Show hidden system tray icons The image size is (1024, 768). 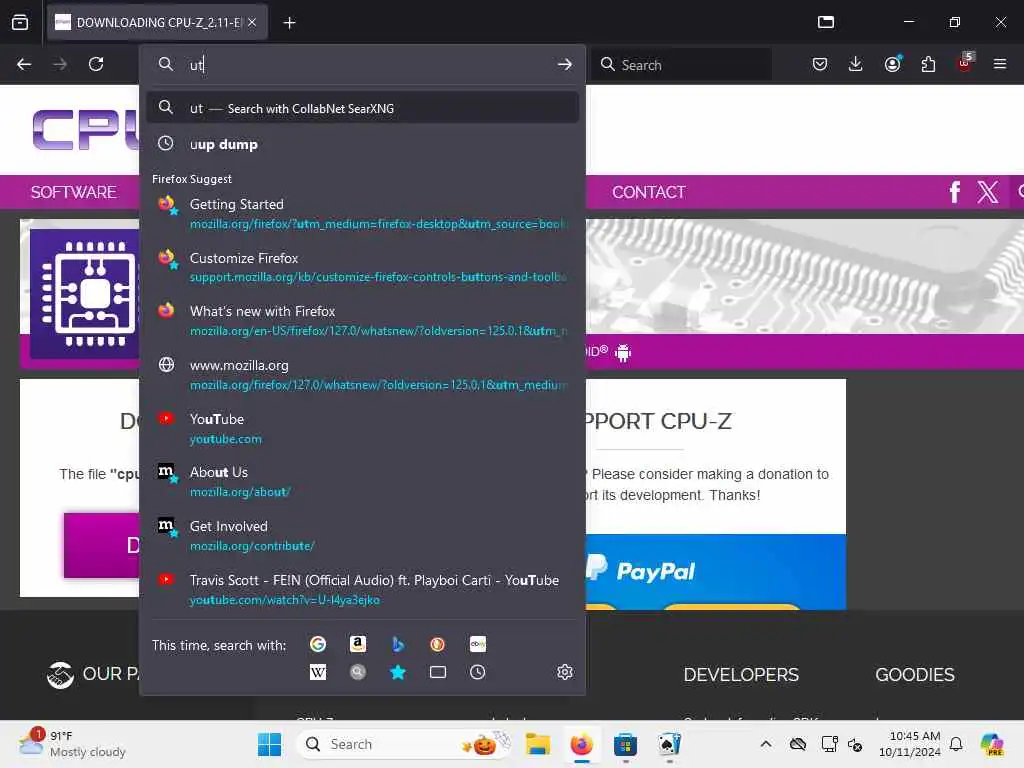coord(766,744)
